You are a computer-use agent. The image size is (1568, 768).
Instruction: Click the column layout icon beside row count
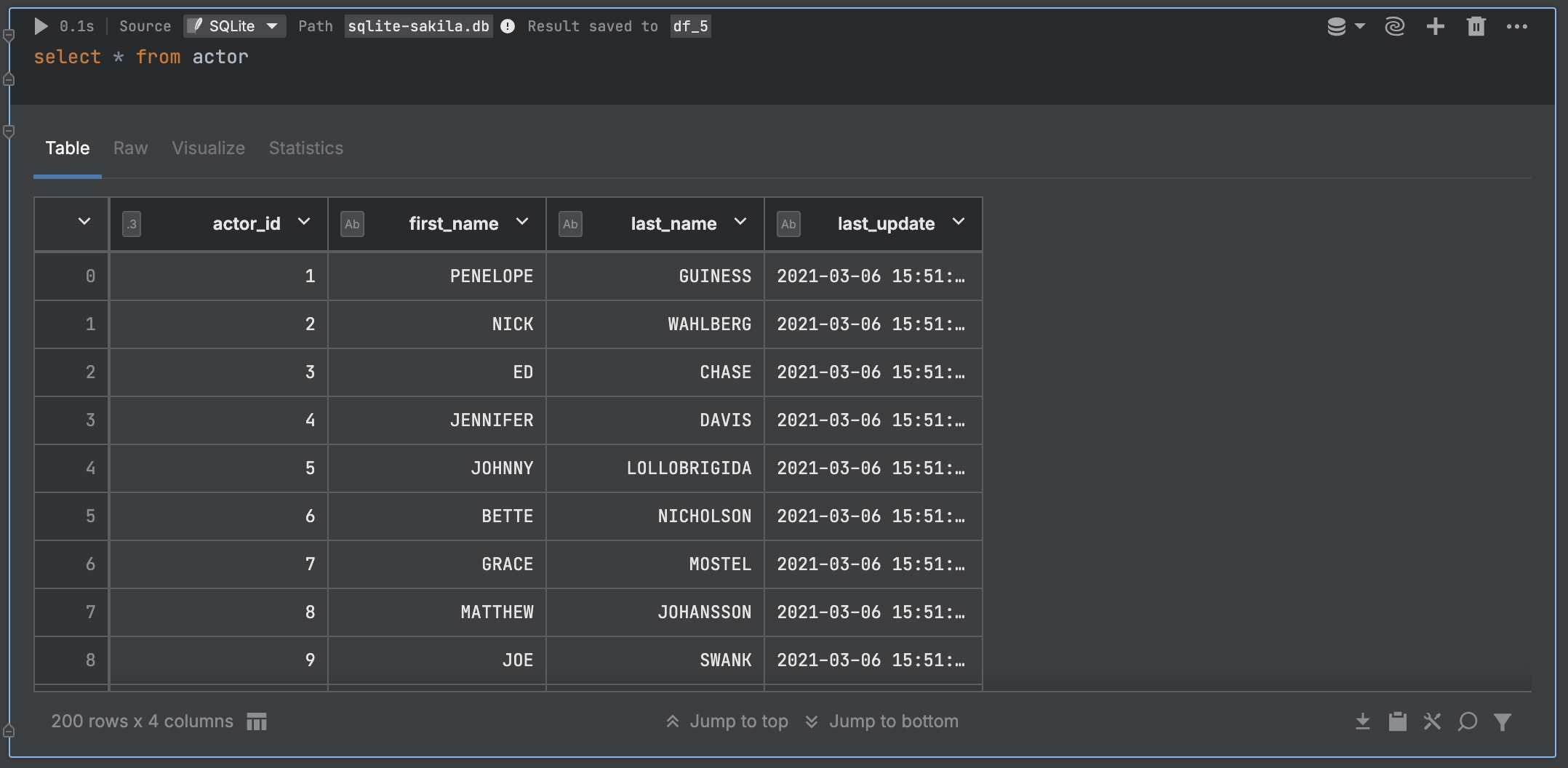point(256,721)
